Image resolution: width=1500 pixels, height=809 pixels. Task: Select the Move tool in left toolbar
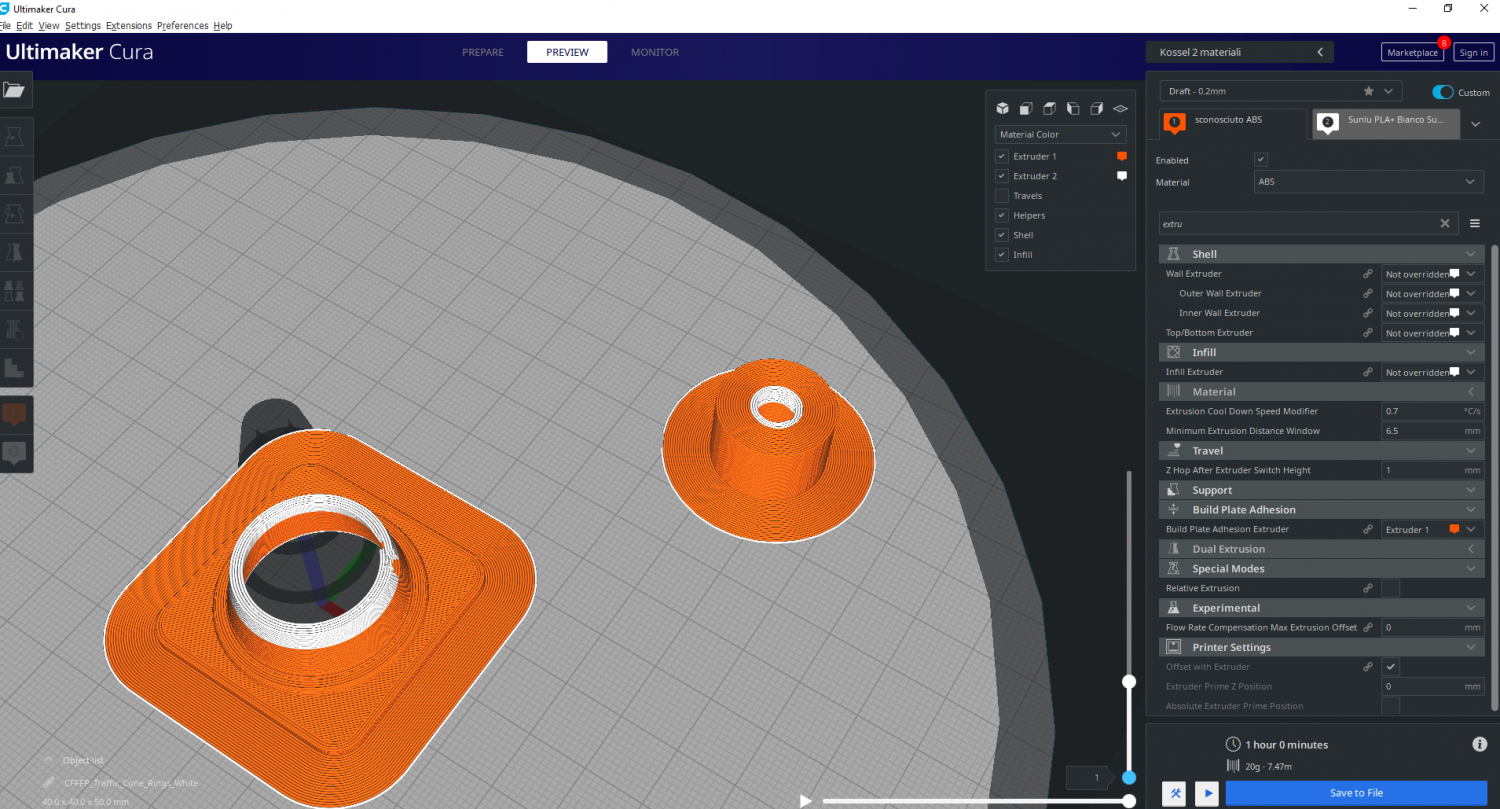15,136
